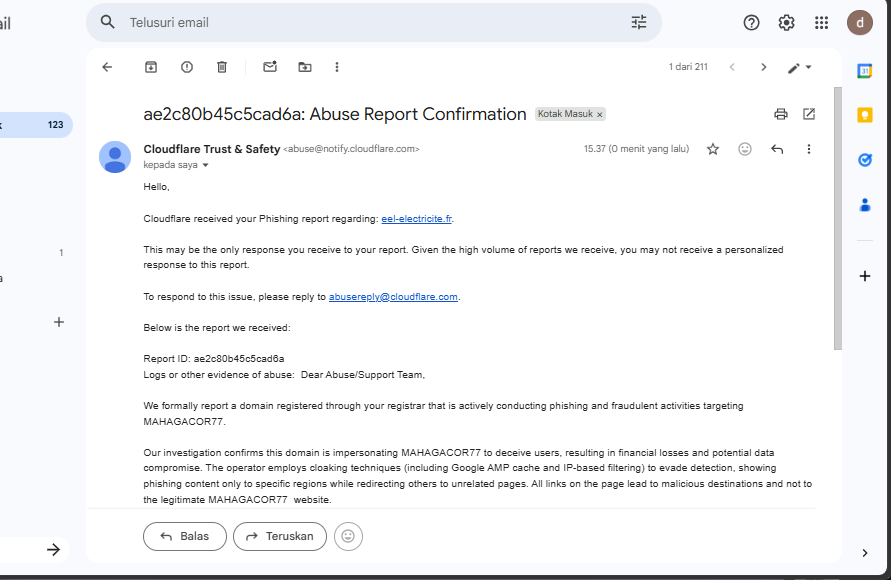Click the email scrollbar thumb
The image size is (891, 580).
tap(837, 219)
